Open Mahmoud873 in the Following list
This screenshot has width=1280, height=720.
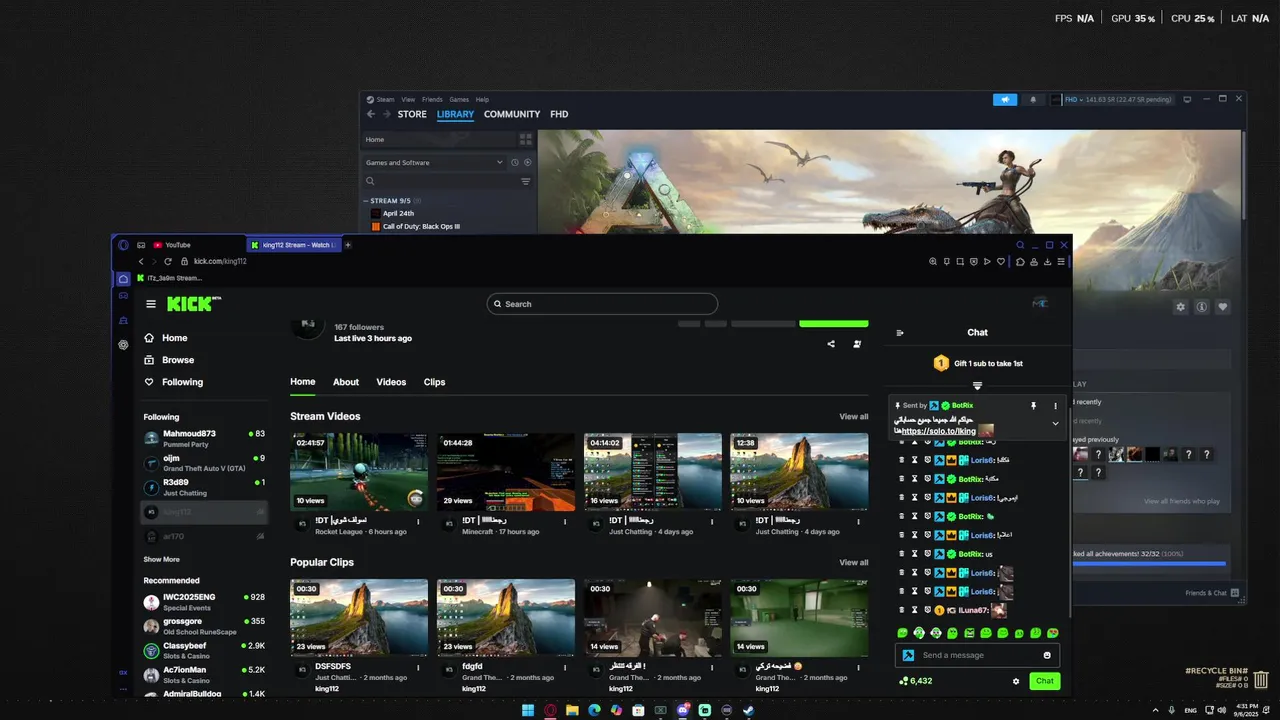coord(205,438)
